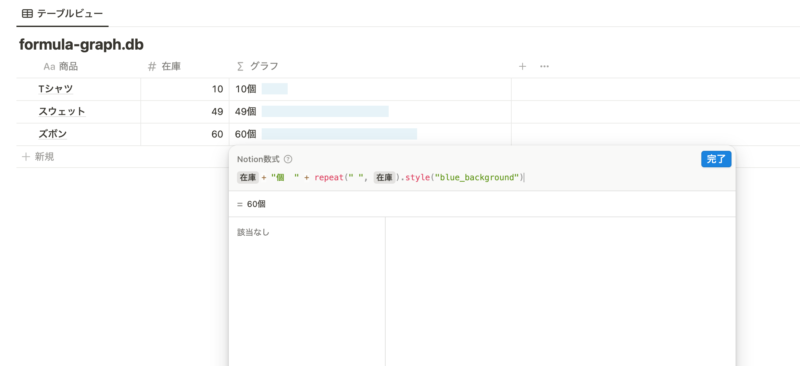Click the 在庫 token inside repeat function

click(385, 178)
